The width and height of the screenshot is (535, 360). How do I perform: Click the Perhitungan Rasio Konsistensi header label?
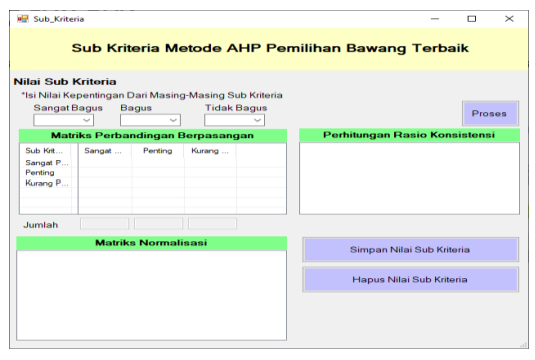(x=409, y=135)
